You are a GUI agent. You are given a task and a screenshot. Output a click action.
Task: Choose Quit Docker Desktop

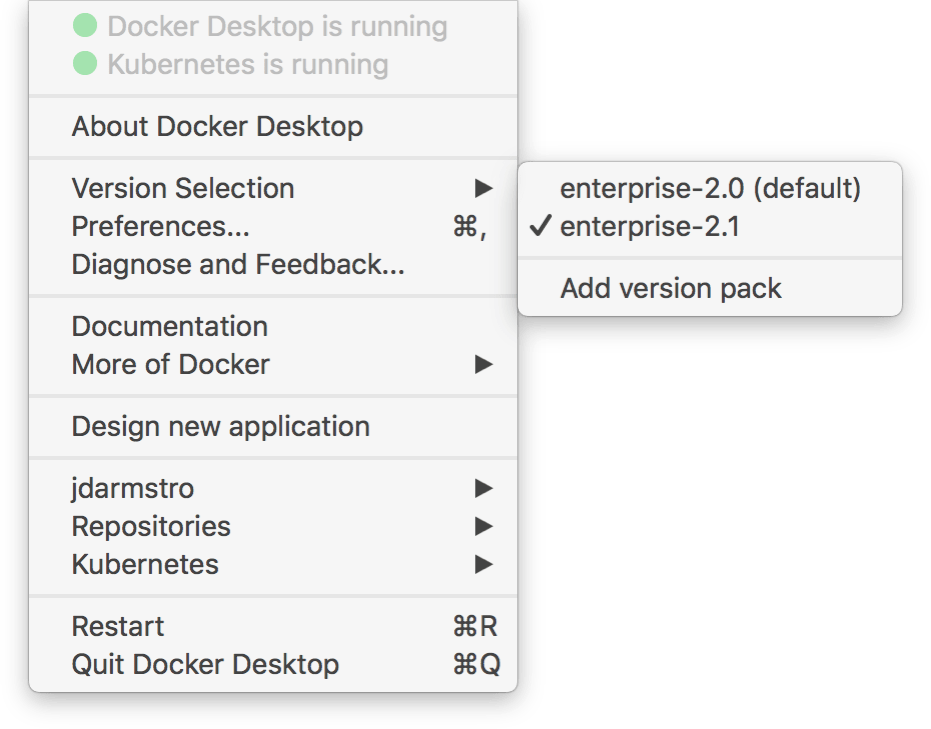tap(273, 664)
